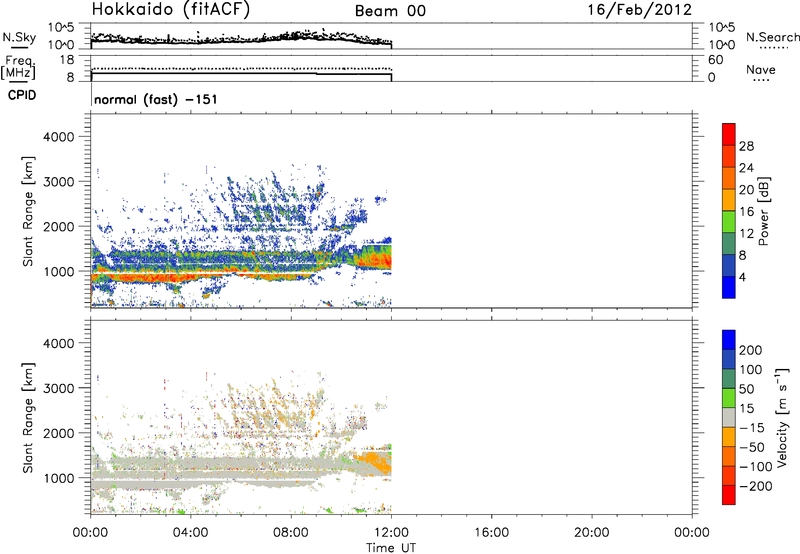Click the 'Beam 00' heading

point(390,11)
